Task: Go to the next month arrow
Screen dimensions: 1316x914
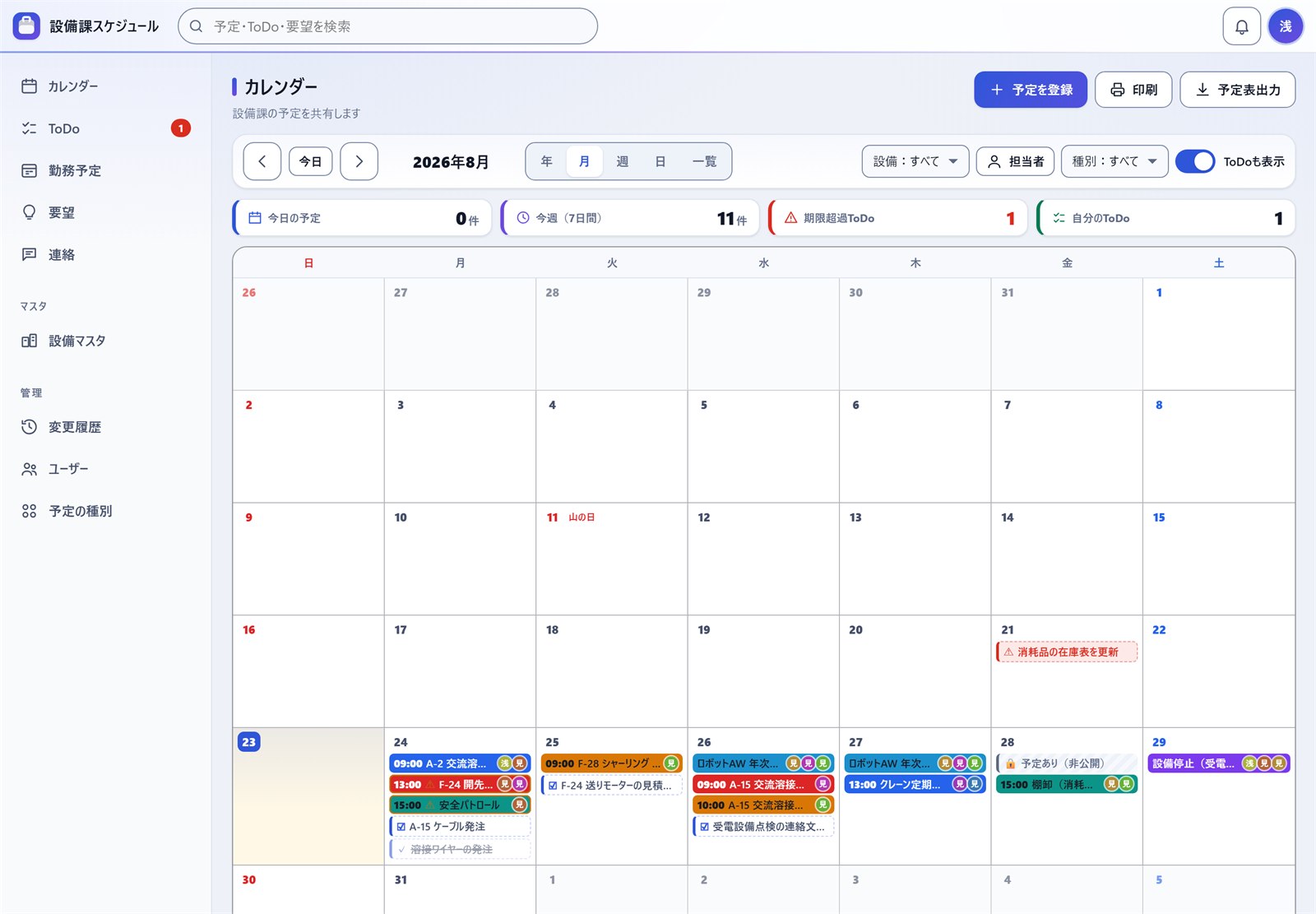Action: pyautogui.click(x=359, y=161)
